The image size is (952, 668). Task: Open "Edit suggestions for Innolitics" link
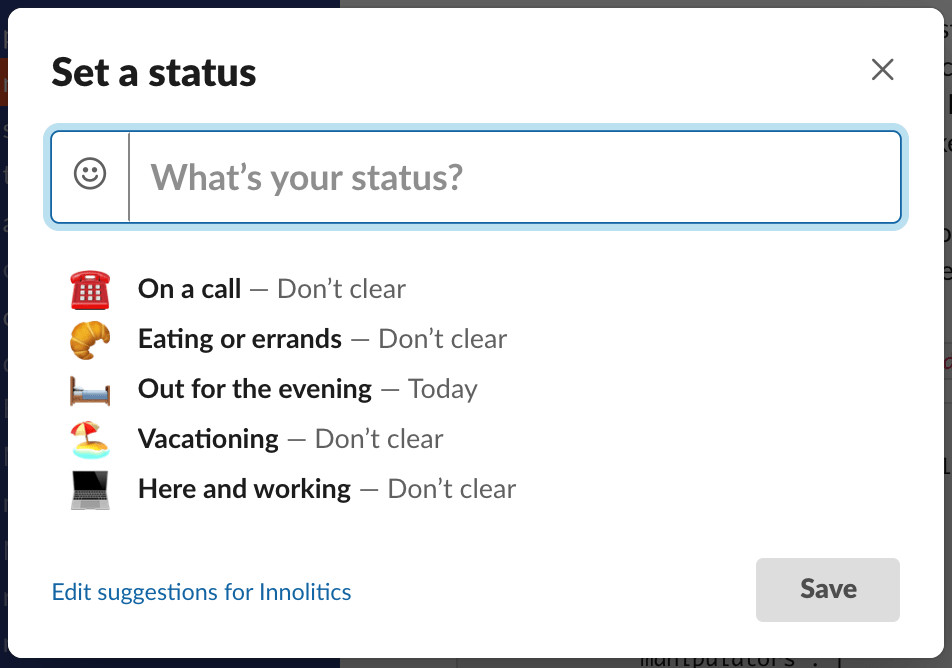[202, 592]
